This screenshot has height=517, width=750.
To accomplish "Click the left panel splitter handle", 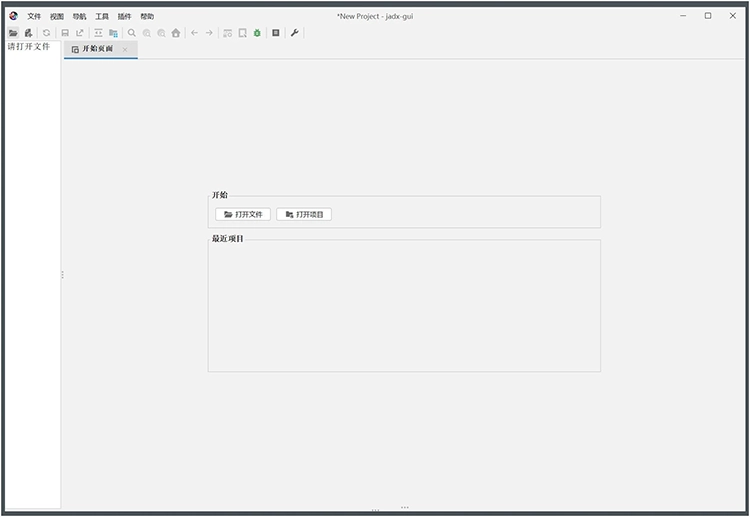I will [x=62, y=274].
